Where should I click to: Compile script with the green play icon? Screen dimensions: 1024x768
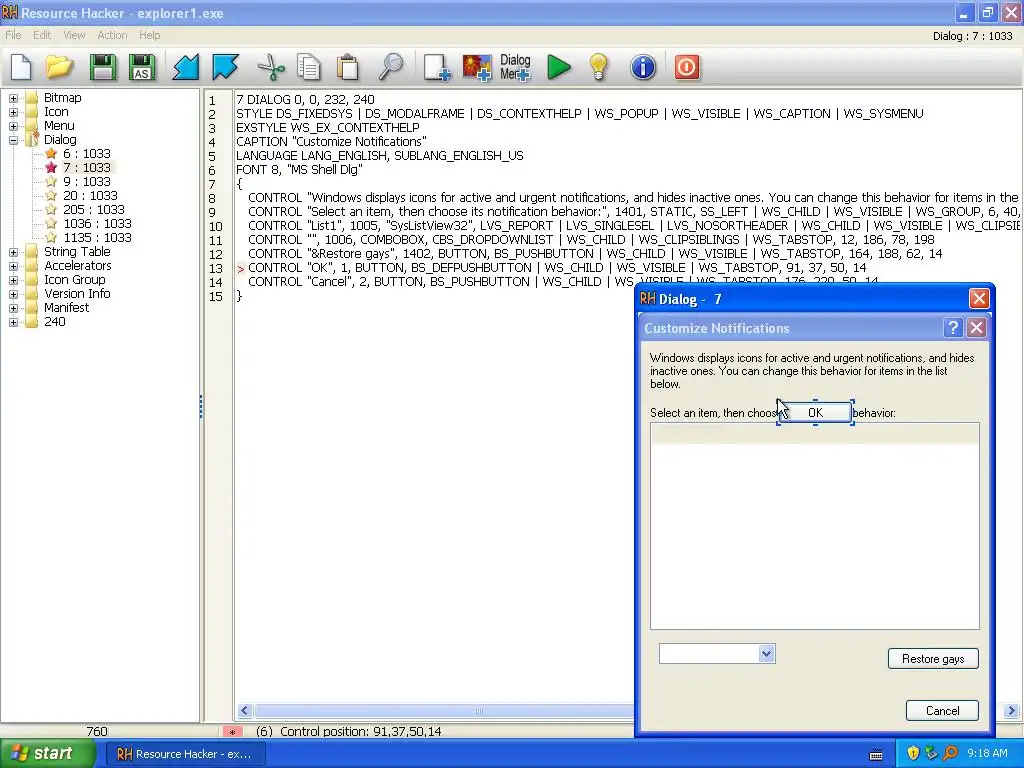click(x=558, y=67)
